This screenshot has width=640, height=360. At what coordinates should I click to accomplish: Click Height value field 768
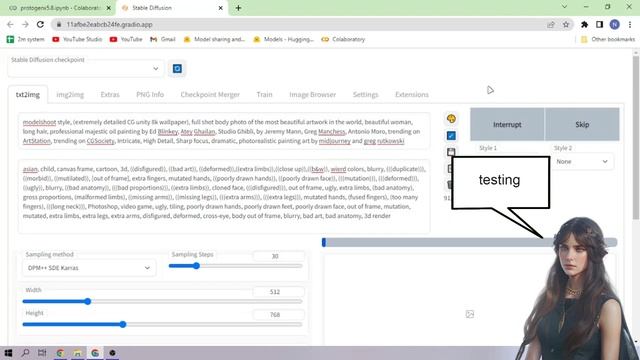(278, 315)
